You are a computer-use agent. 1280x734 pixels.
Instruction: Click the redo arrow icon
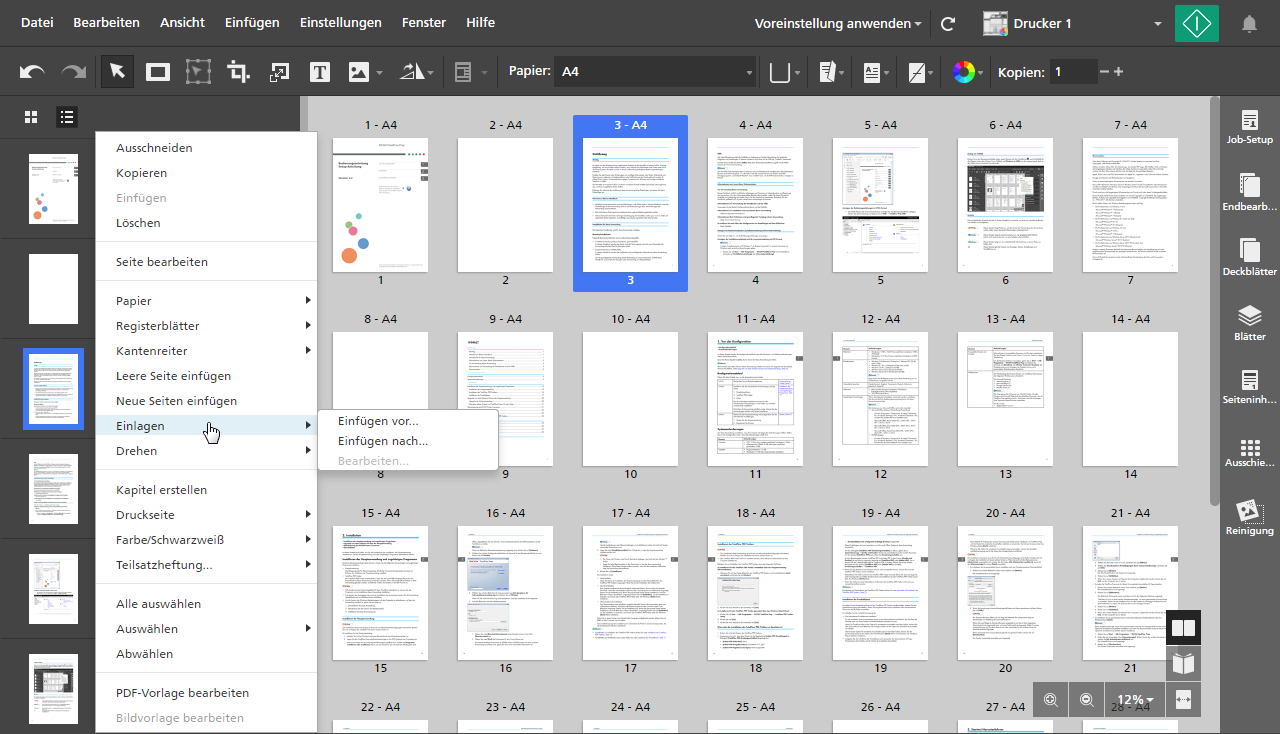[74, 72]
